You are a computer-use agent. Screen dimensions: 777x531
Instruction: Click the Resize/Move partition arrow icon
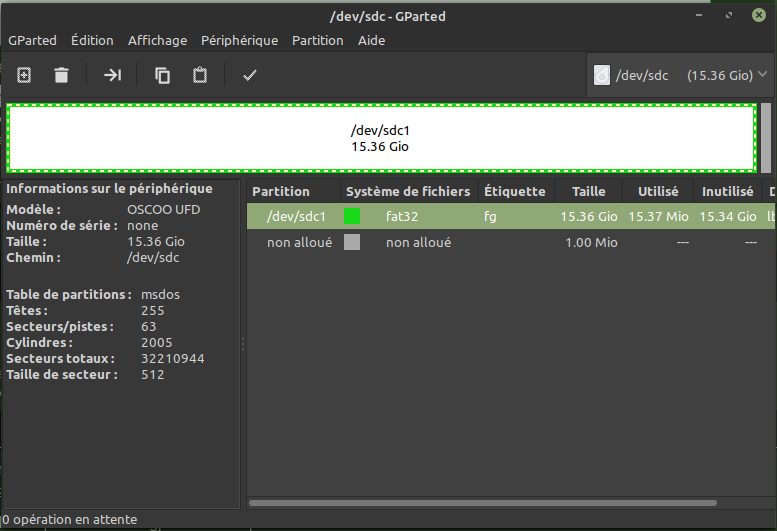[112, 75]
